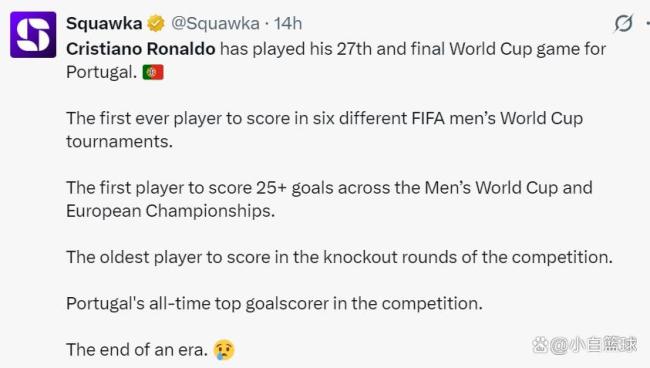Click the Portugal flag emoji

(153, 72)
